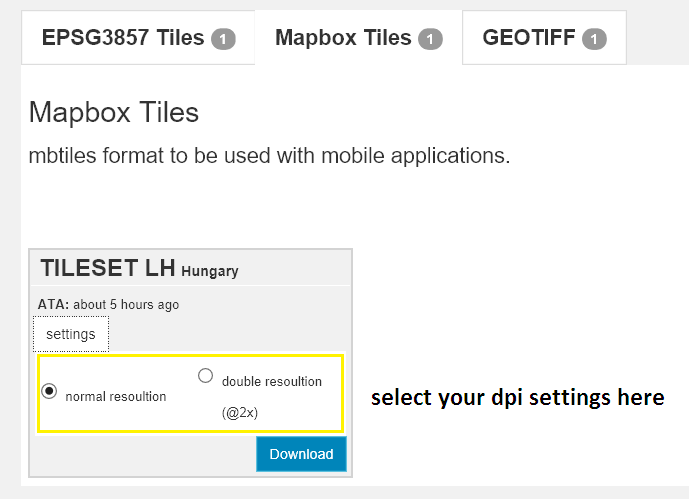Click the count badge on Mapbox Tiles

click(430, 40)
